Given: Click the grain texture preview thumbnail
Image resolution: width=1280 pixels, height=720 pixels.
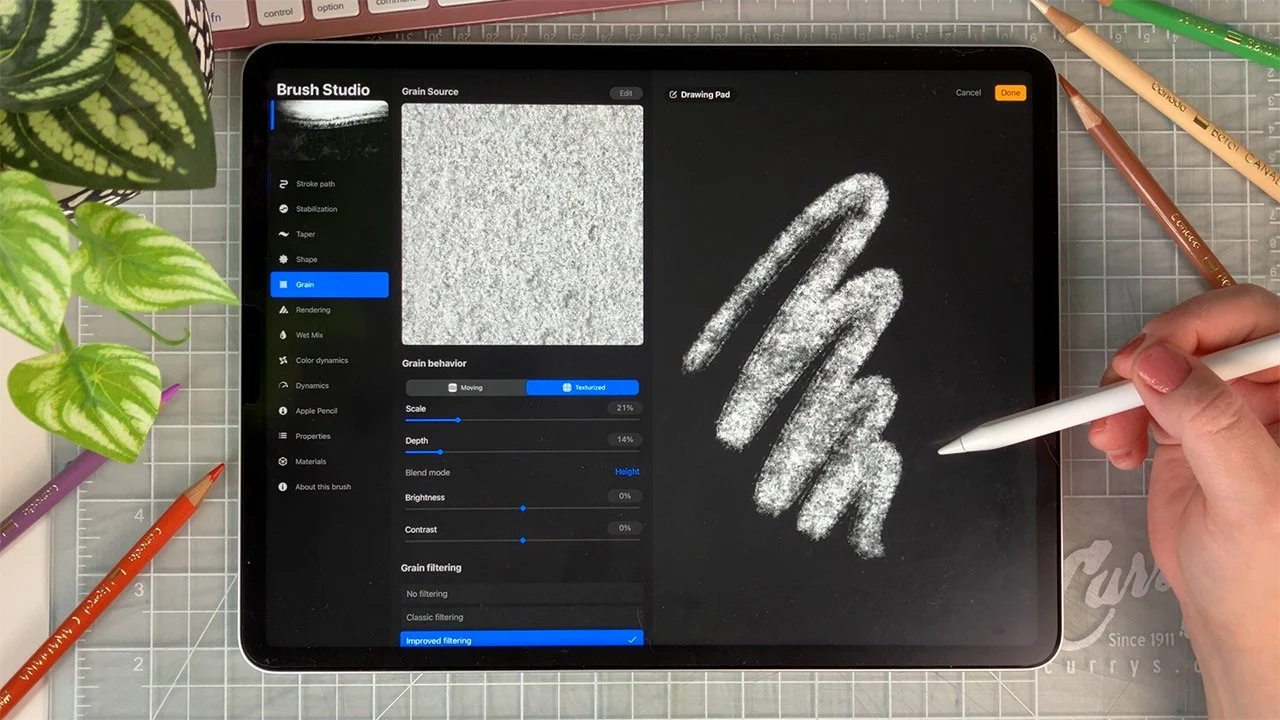Looking at the screenshot, I should pos(521,225).
